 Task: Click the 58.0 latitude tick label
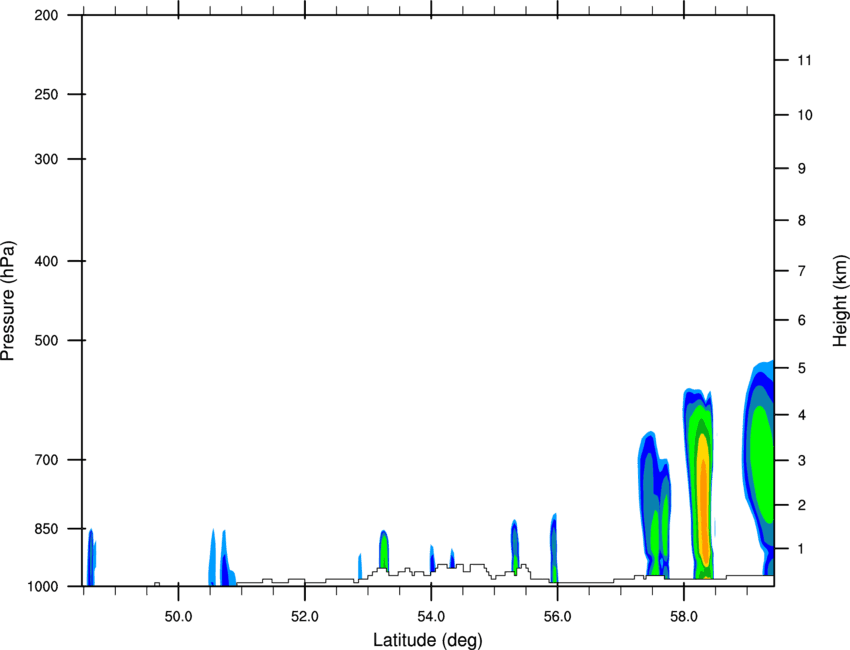684,617
